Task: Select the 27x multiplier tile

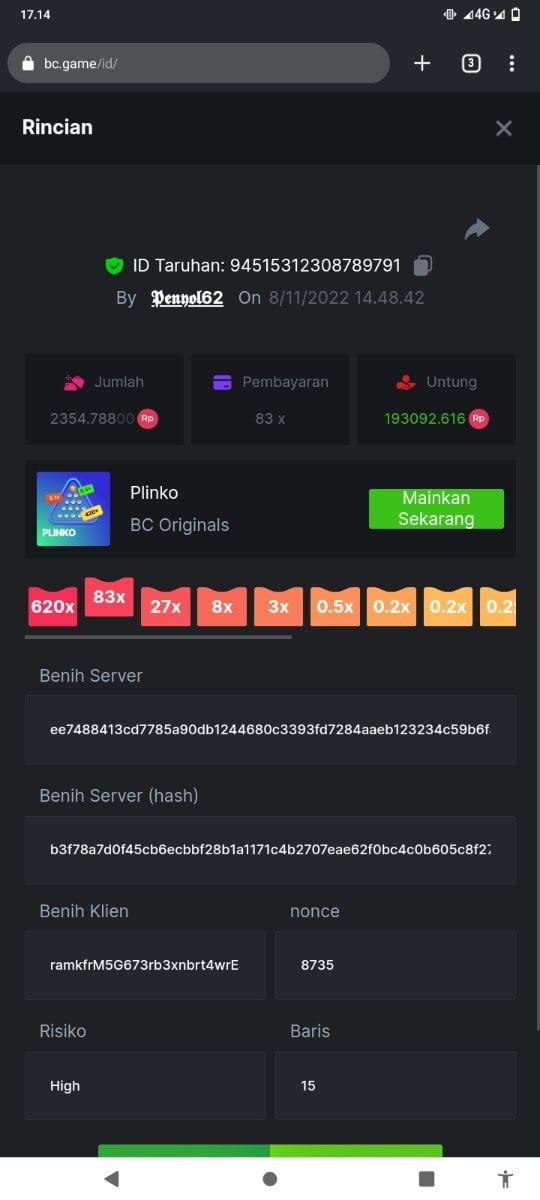Action: pos(166,606)
